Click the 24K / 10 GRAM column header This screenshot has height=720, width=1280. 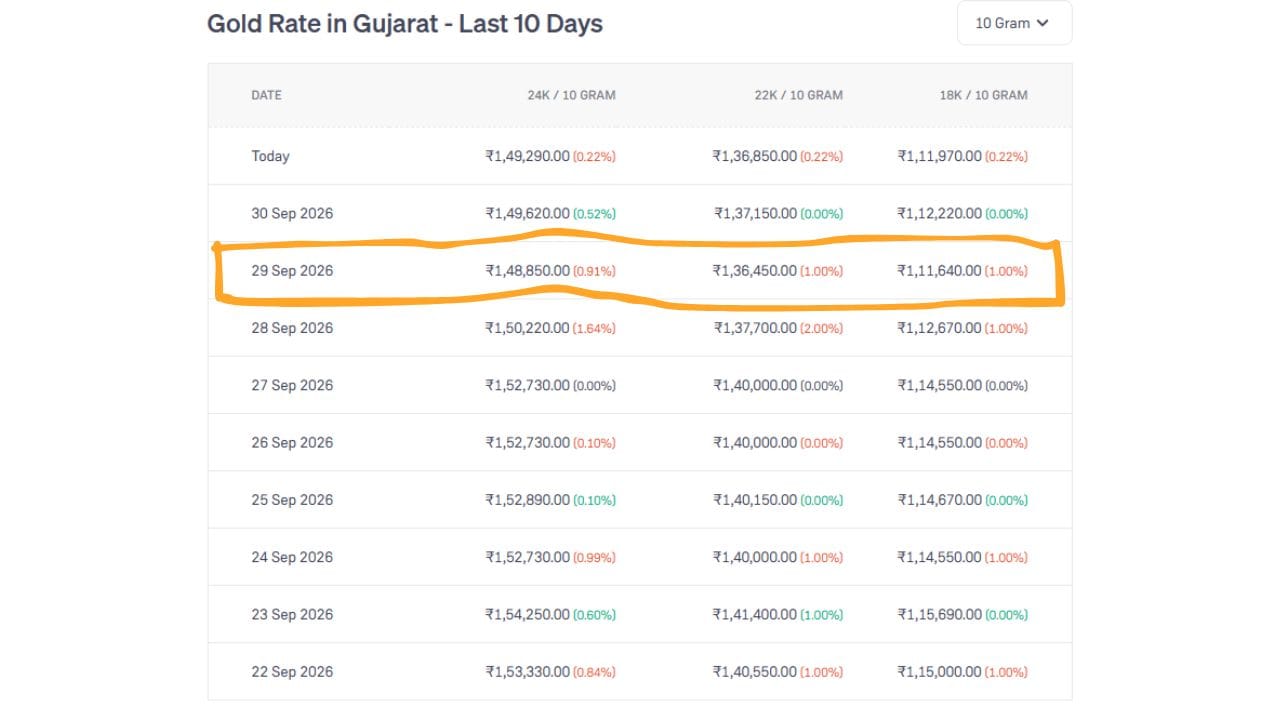571,95
